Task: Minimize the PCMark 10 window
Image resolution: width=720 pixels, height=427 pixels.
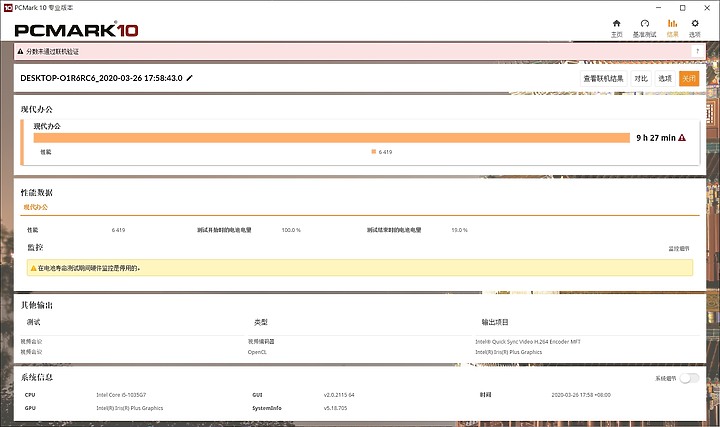Action: pyautogui.click(x=658, y=8)
